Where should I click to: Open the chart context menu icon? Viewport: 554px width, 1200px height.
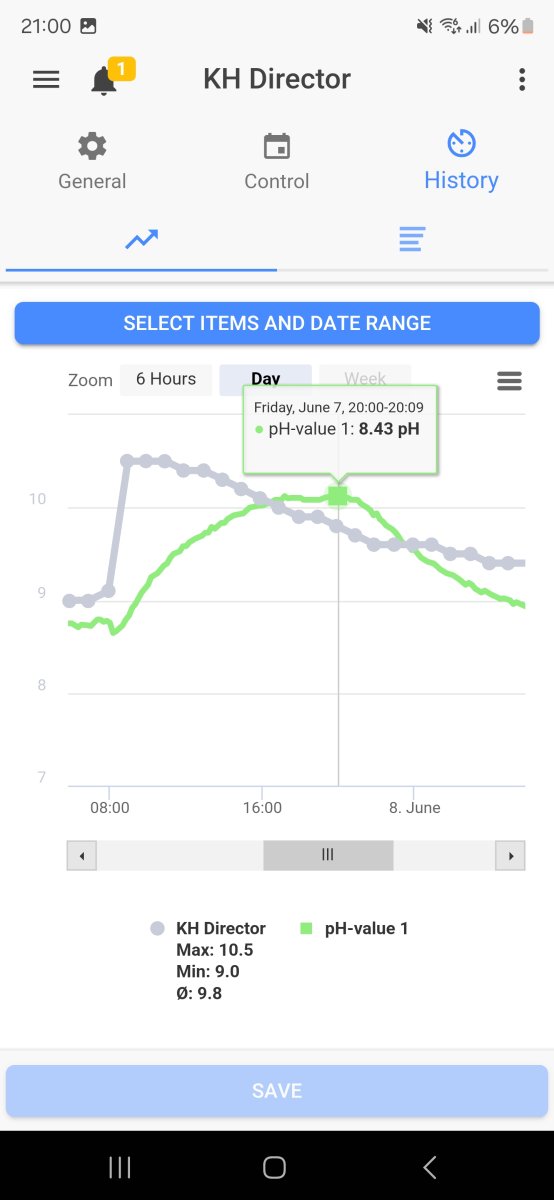tap(510, 380)
